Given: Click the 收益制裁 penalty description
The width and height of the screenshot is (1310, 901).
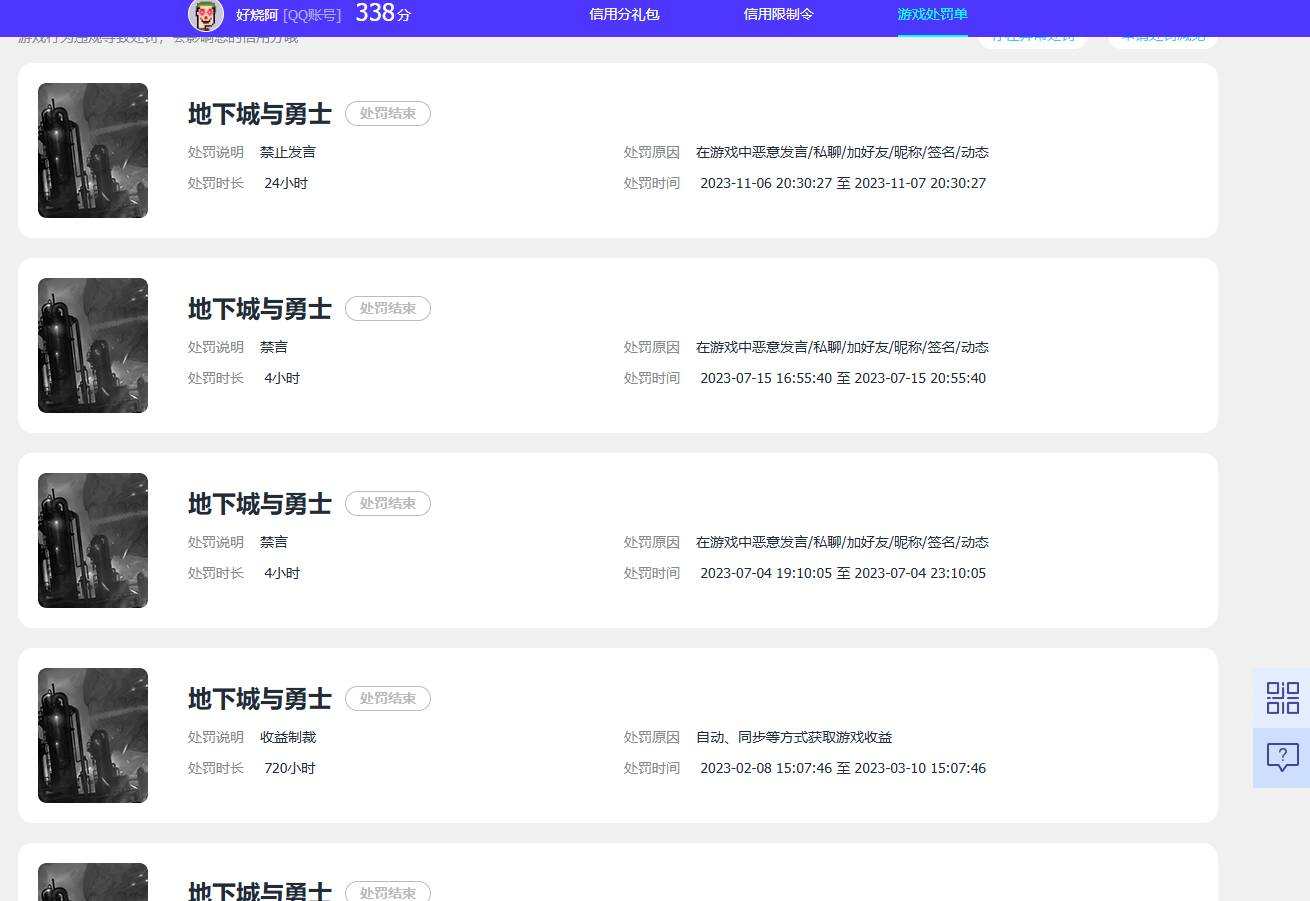Looking at the screenshot, I should (x=288, y=737).
